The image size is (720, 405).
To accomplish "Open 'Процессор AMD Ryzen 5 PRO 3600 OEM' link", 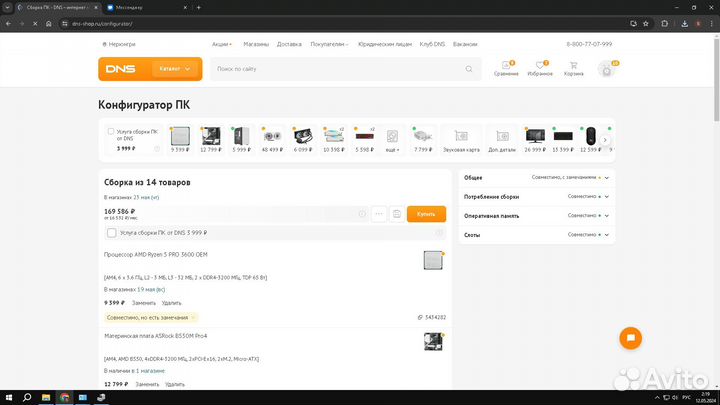I will pyautogui.click(x=156, y=254).
